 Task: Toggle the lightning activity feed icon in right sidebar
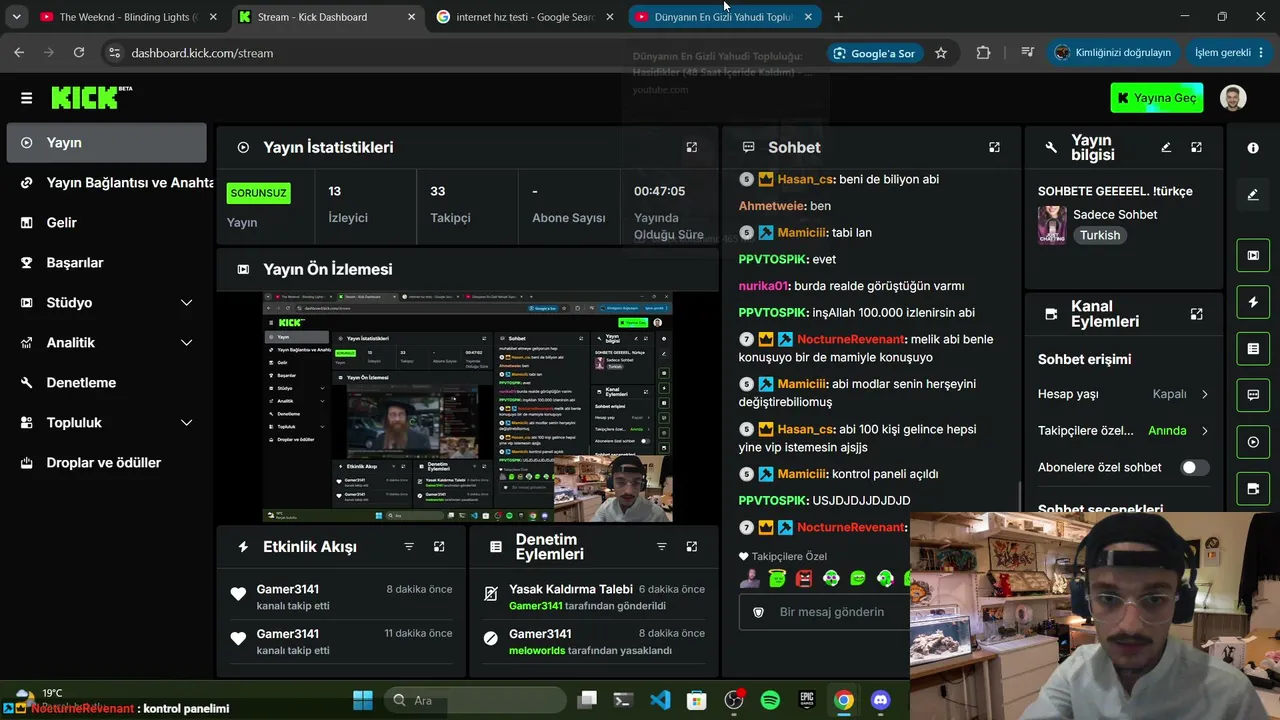pos(1253,302)
